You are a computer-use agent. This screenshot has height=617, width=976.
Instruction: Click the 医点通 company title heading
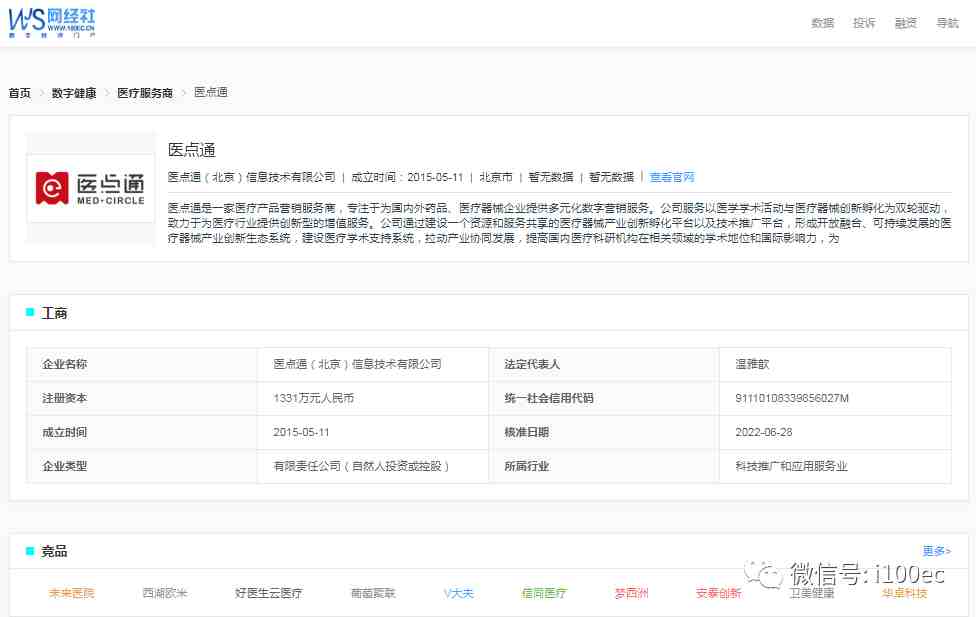[x=192, y=149]
